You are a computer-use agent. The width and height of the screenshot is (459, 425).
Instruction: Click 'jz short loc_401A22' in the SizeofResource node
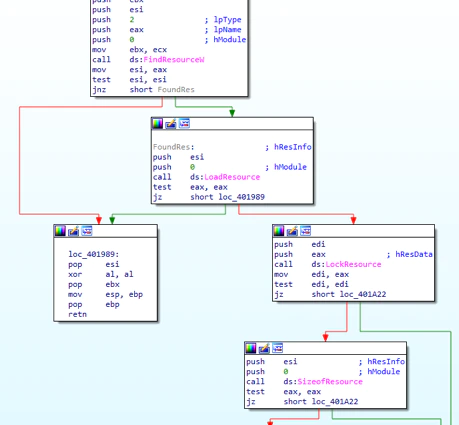pyautogui.click(x=302, y=402)
